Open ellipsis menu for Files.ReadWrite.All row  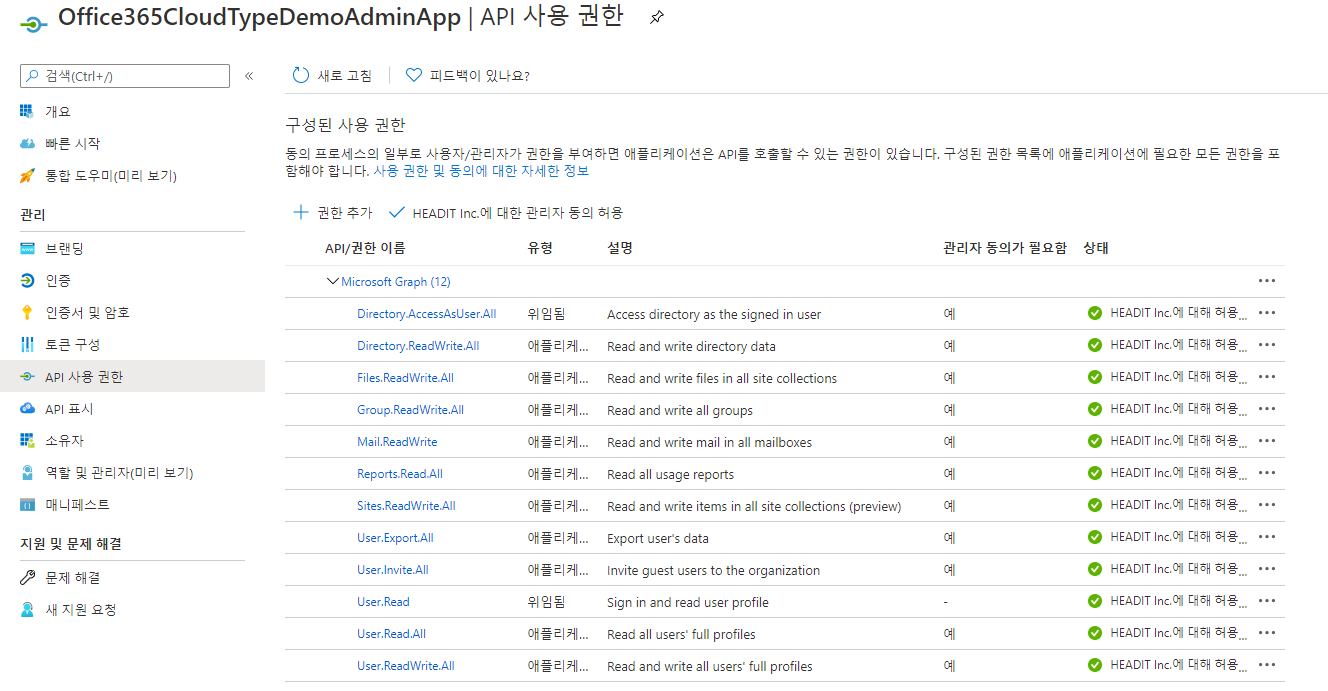(1267, 377)
